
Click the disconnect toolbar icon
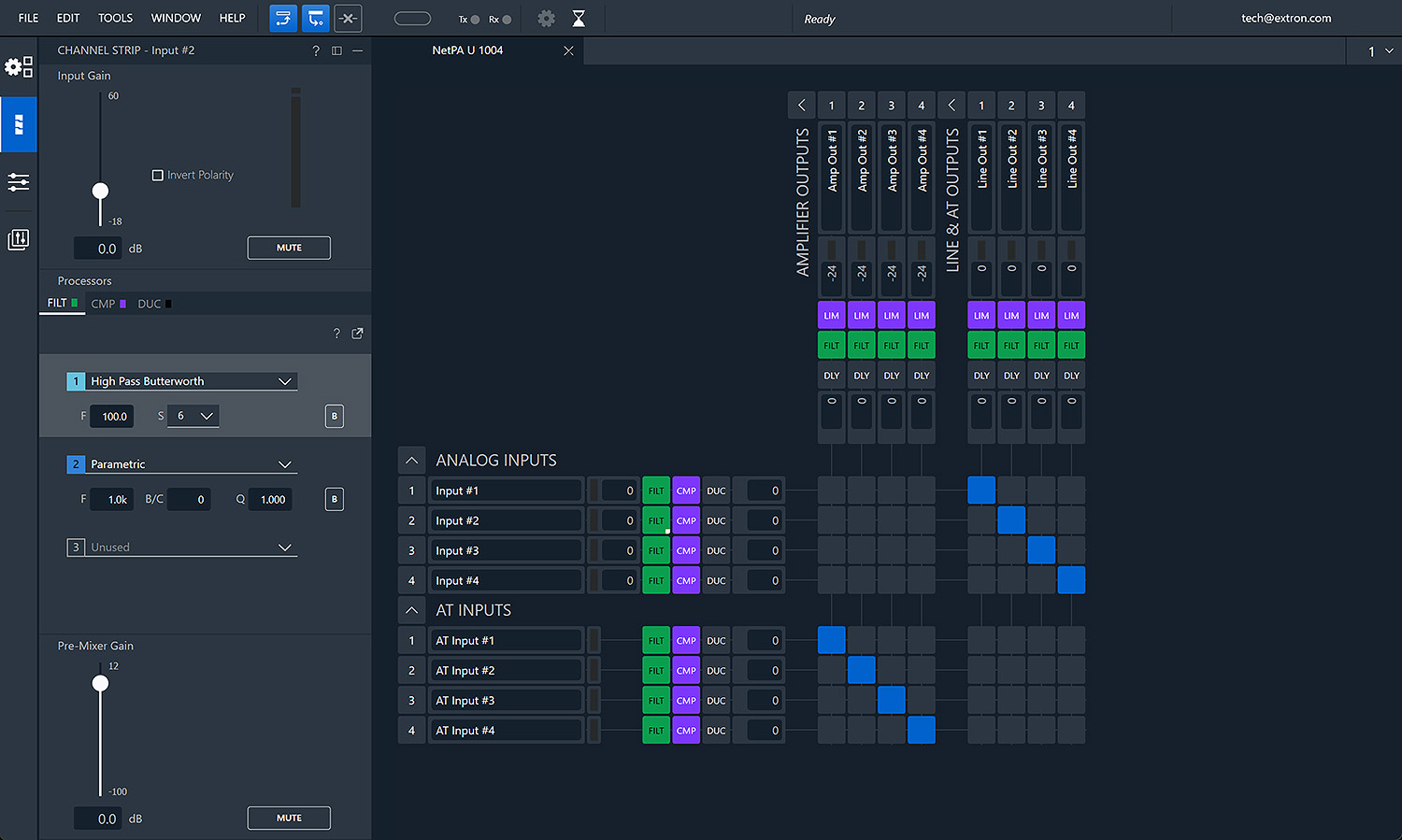coord(348,19)
